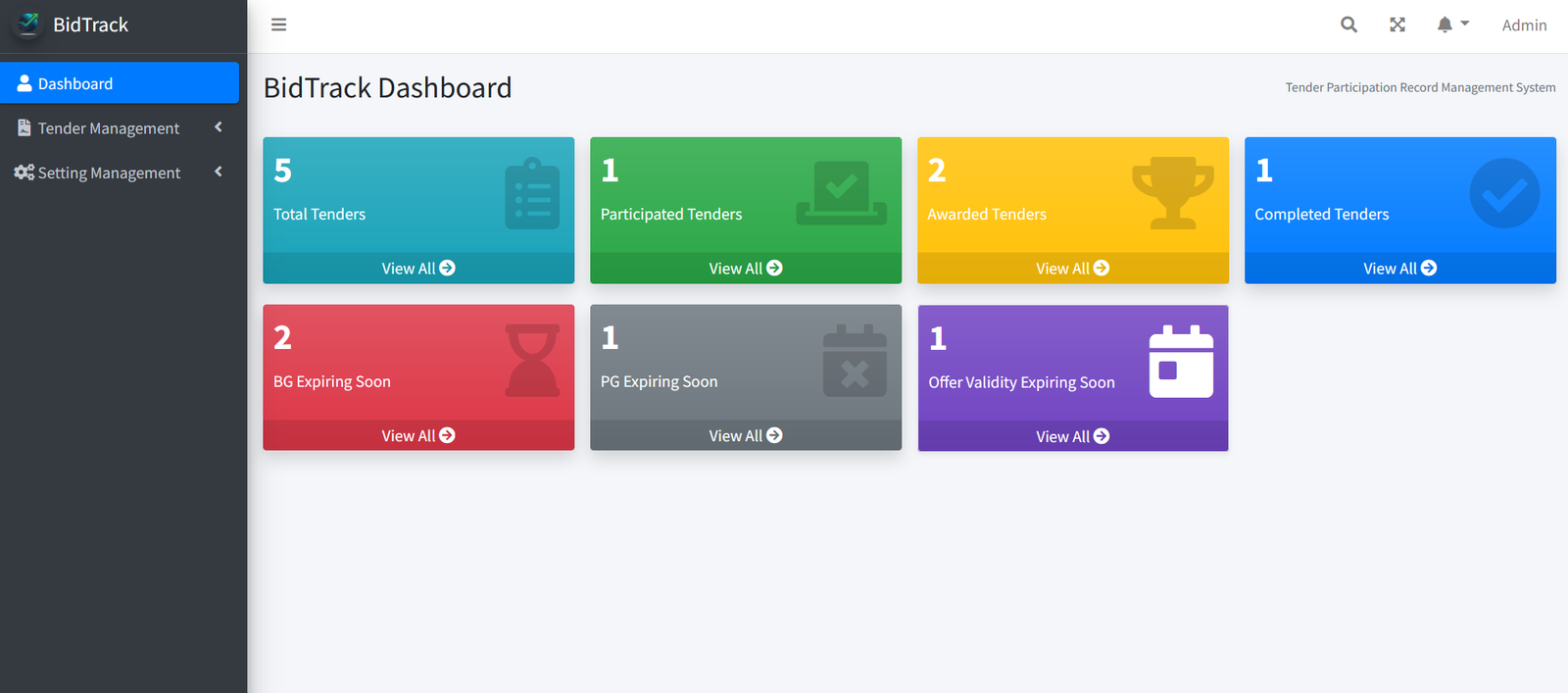Click the clipboard icon on Total Tenders
Screen dimensions: 1568x693
coord(532,194)
